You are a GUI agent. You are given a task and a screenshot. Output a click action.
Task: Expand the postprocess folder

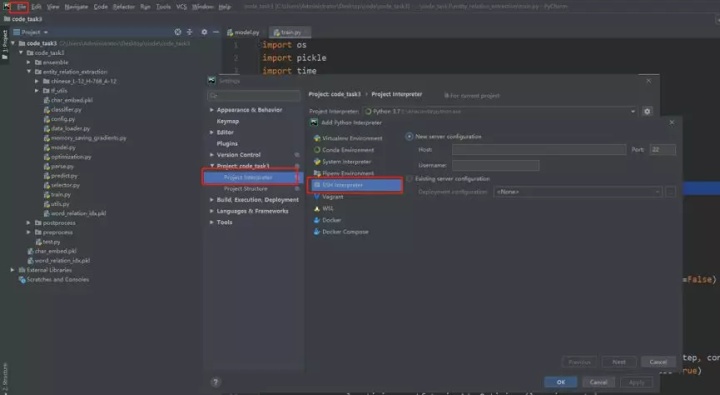pos(29,223)
